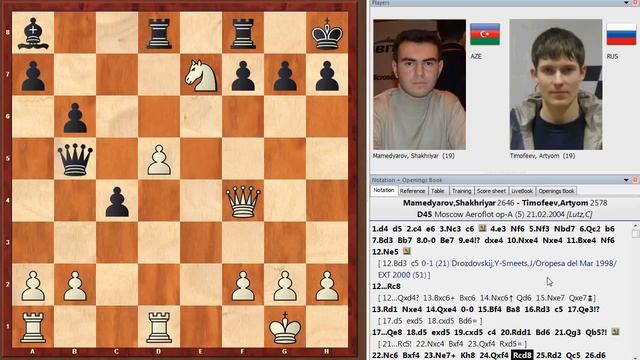Viewport: 640px width, 360px height.
Task: Click the Drozdovskij,Y-Smeets,J game reference
Action: (493, 263)
